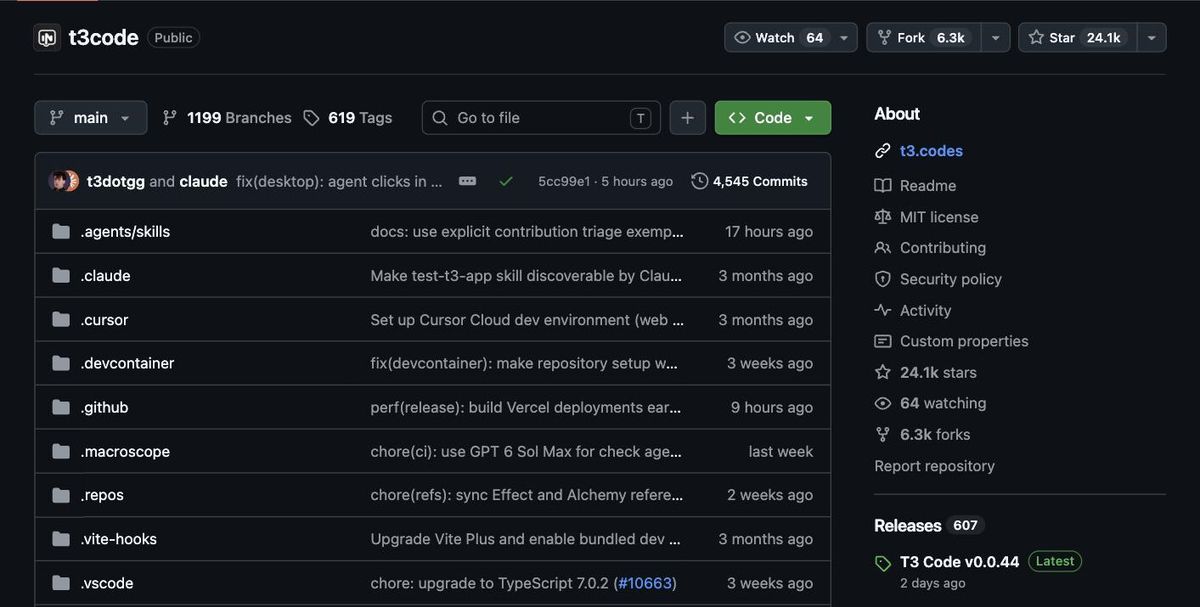Viewport: 1200px width, 607px height.
Task: Open the Fork options dropdown arrow
Action: pos(995,38)
